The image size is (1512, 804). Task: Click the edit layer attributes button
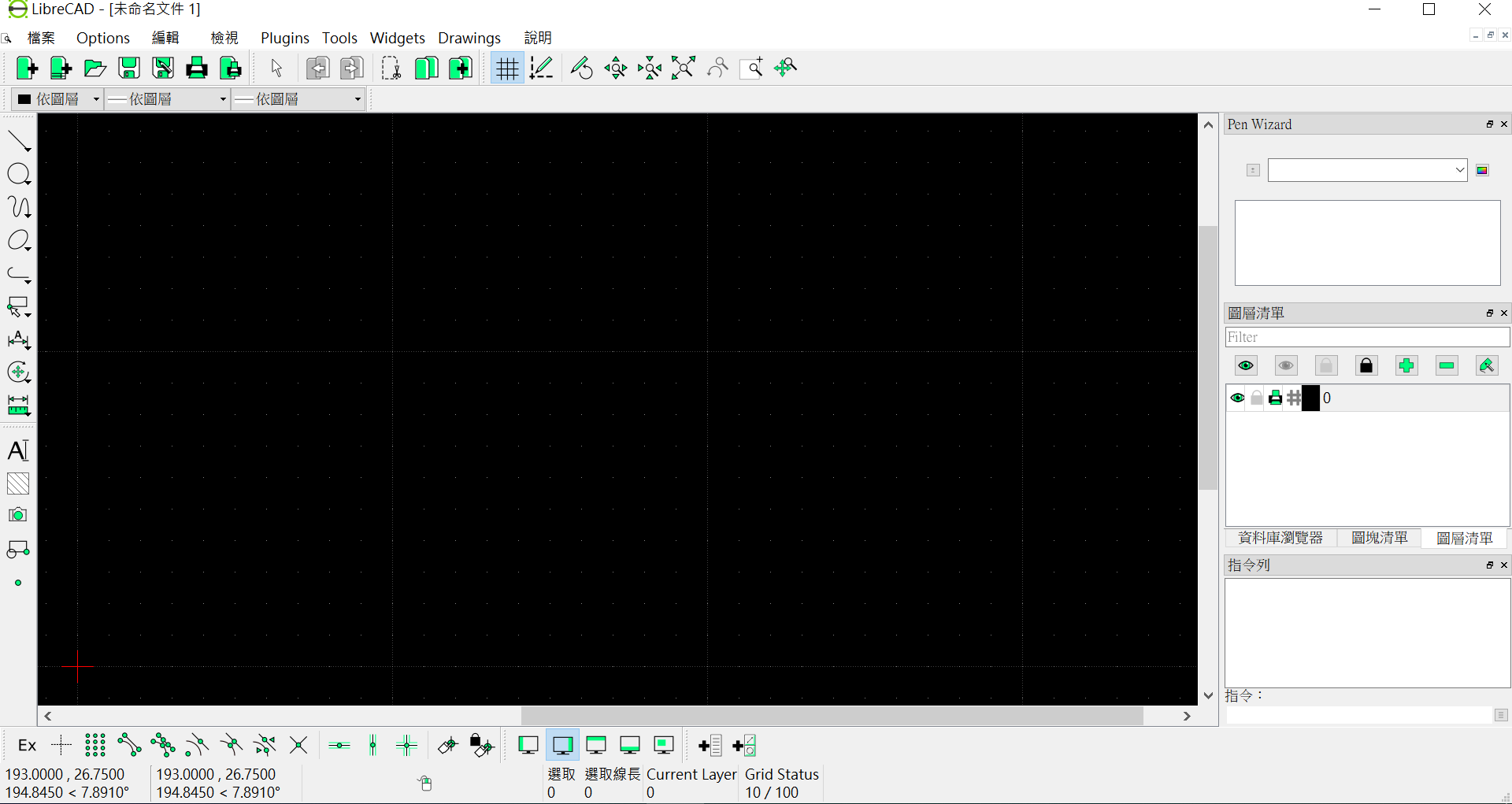pyautogui.click(x=1487, y=365)
